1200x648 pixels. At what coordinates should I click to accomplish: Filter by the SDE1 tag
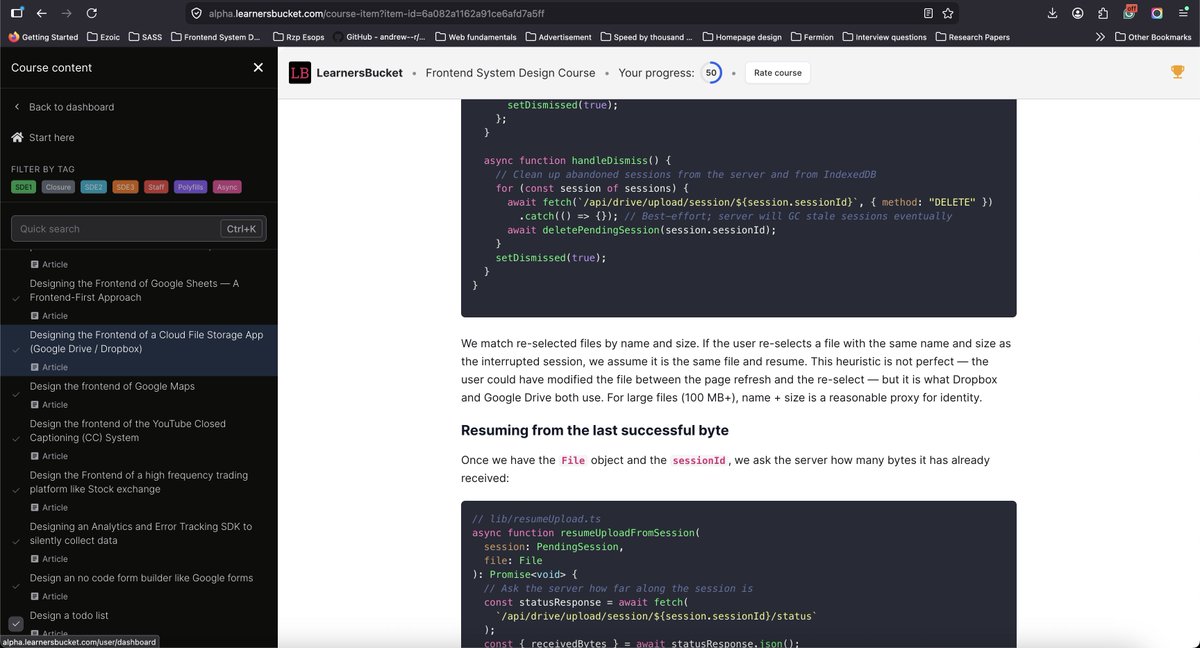click(x=24, y=187)
